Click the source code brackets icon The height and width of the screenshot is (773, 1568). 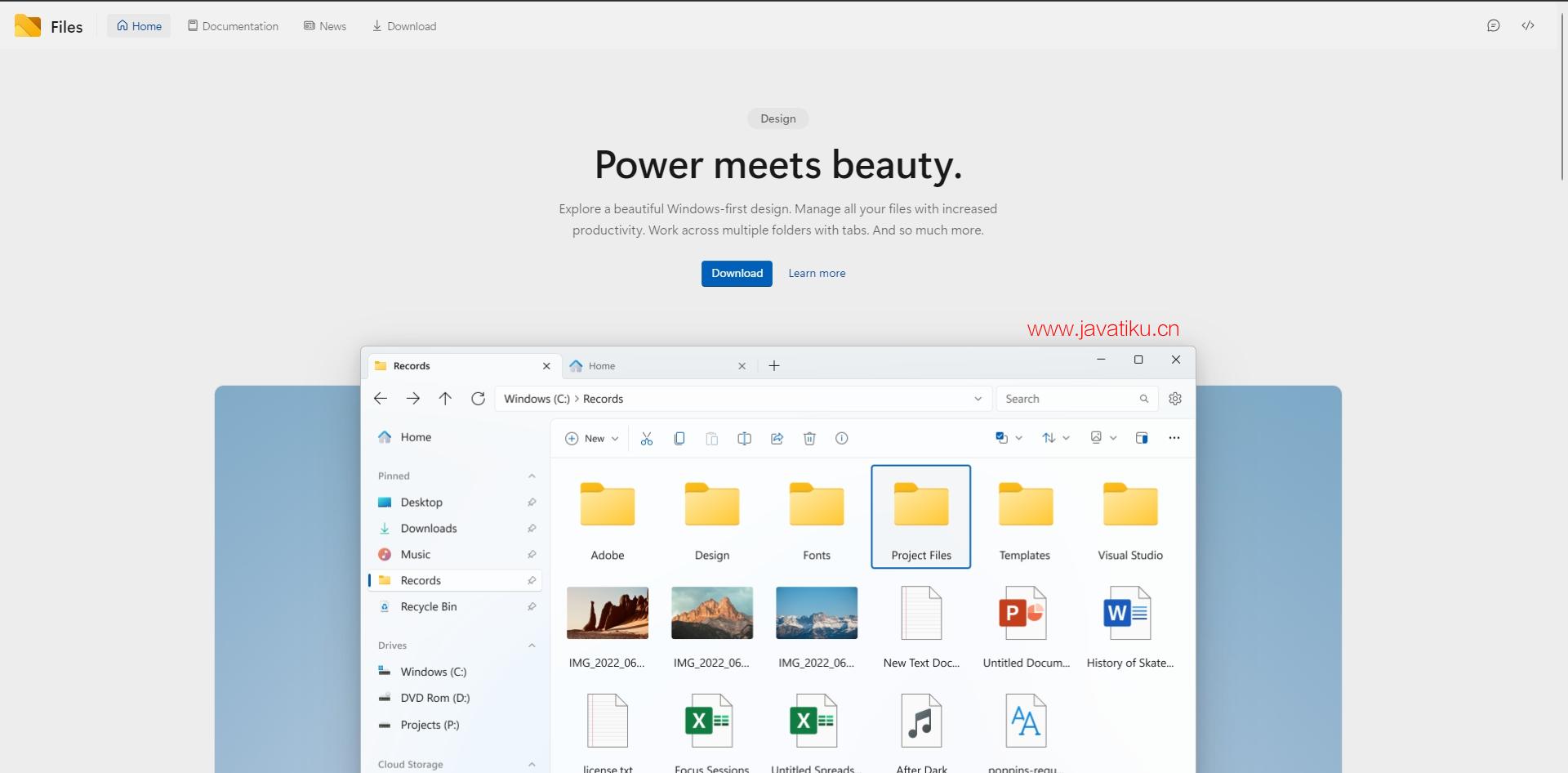pyautogui.click(x=1528, y=26)
